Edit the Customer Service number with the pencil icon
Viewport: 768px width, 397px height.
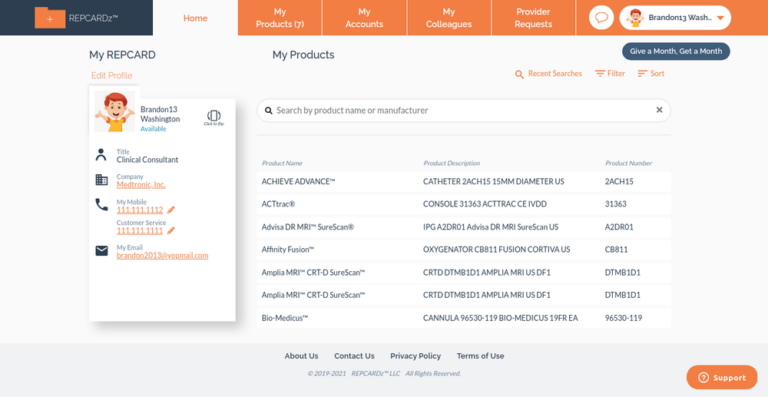click(171, 231)
